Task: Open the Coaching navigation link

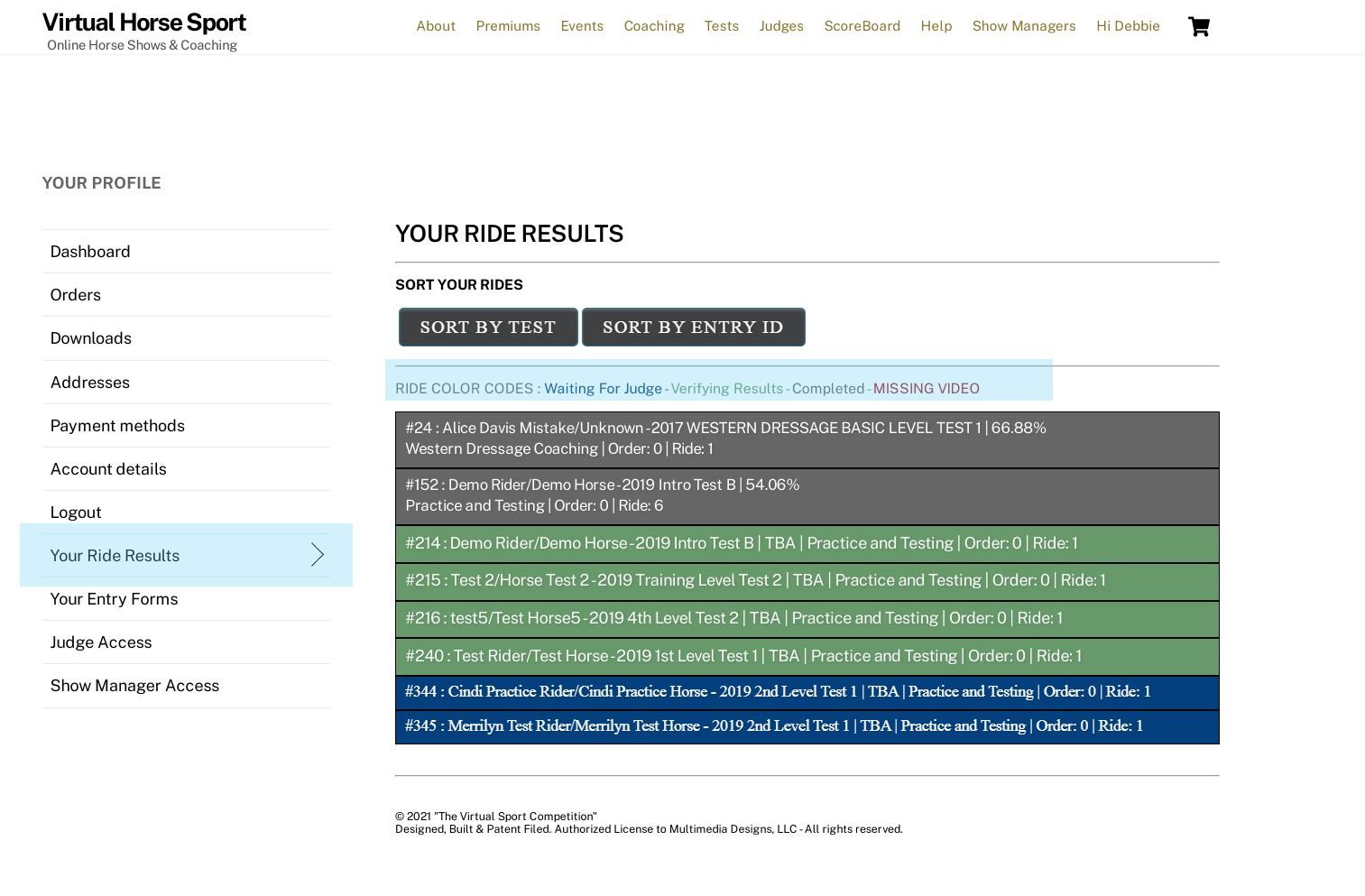Action: point(653,26)
